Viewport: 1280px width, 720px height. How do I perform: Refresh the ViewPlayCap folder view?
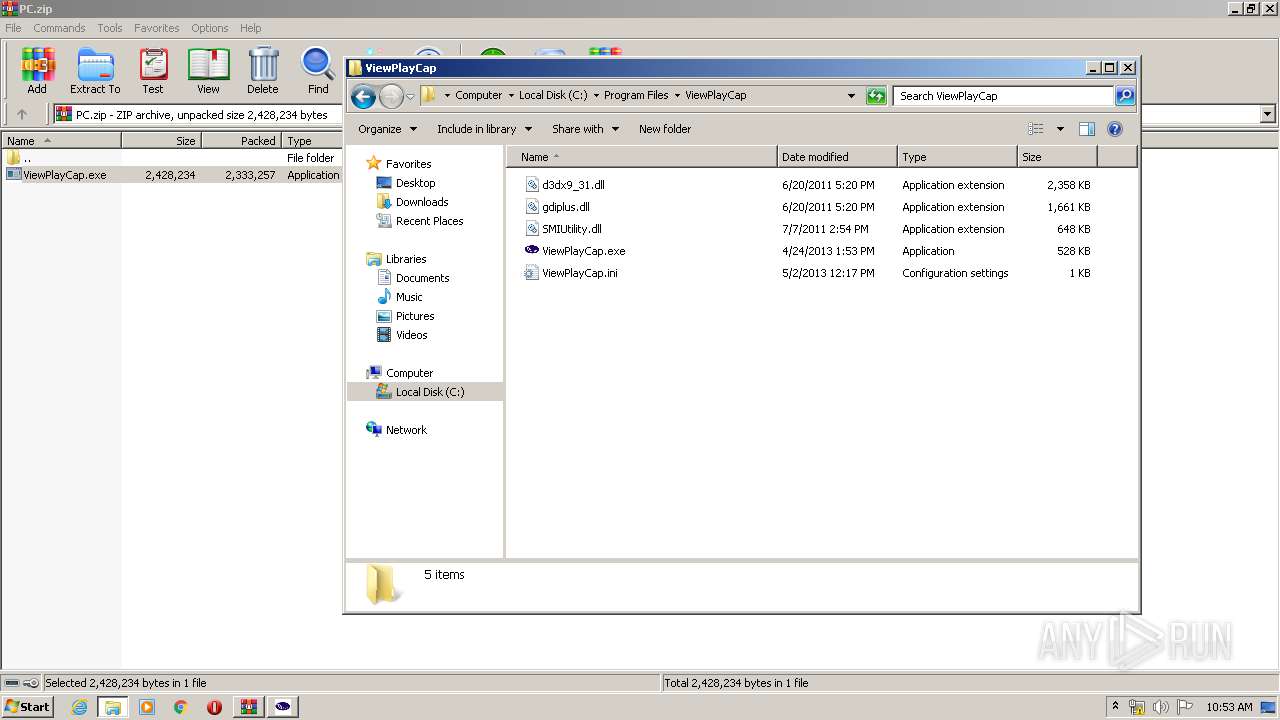point(876,96)
